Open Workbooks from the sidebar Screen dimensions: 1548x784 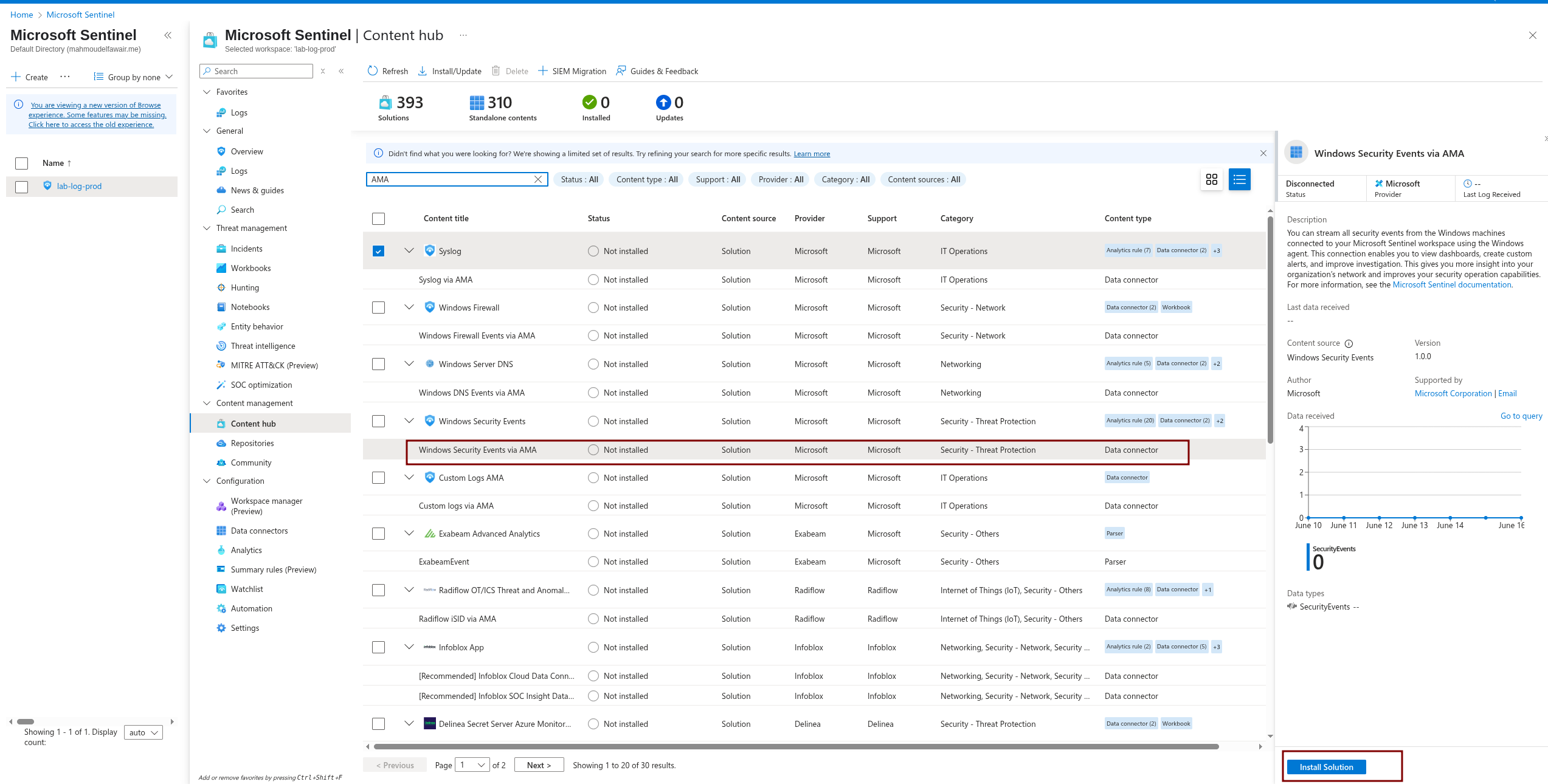click(x=251, y=268)
